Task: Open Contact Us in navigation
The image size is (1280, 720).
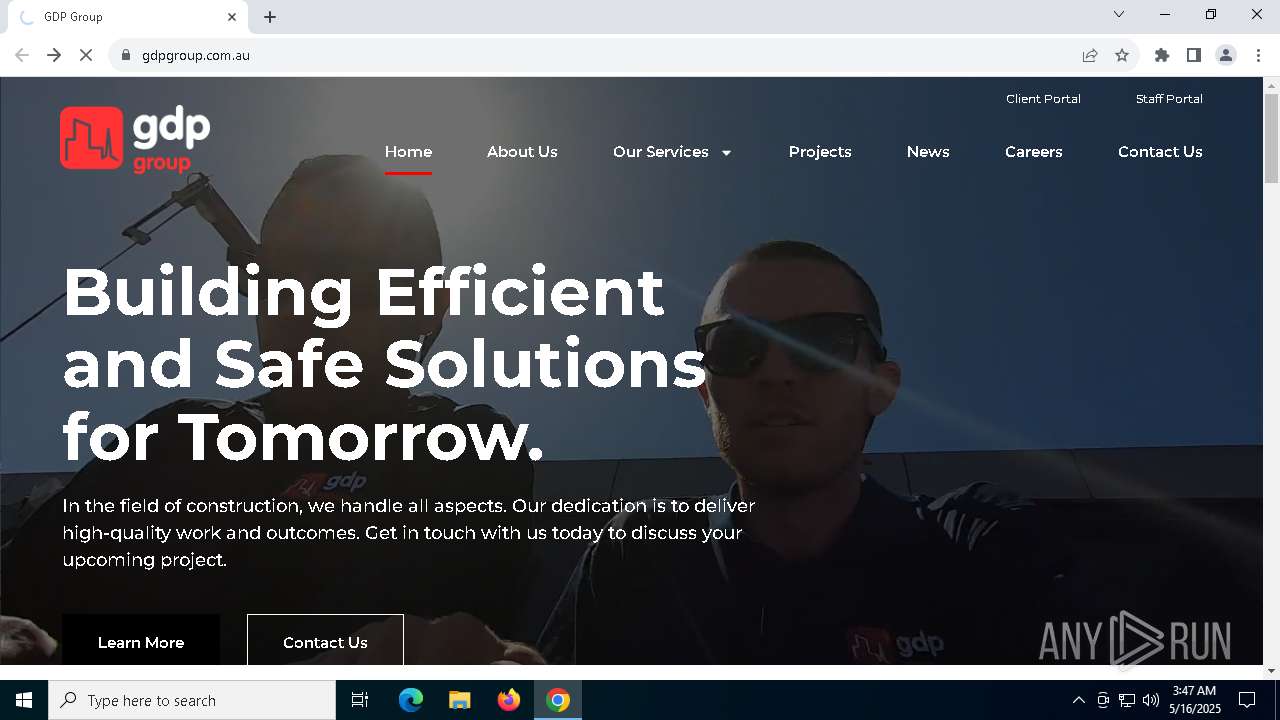Action: (x=1160, y=152)
